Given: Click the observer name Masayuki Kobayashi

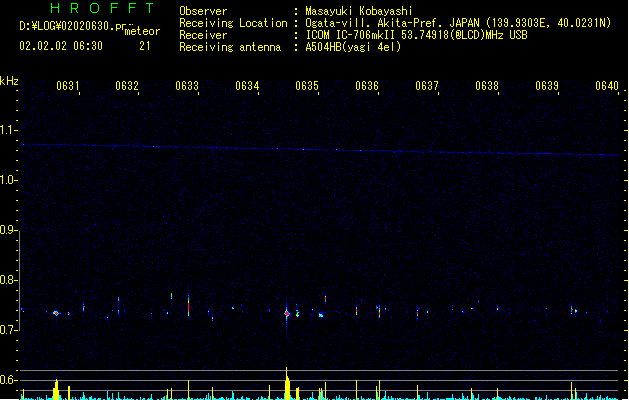Looking at the screenshot, I should pos(359,11).
